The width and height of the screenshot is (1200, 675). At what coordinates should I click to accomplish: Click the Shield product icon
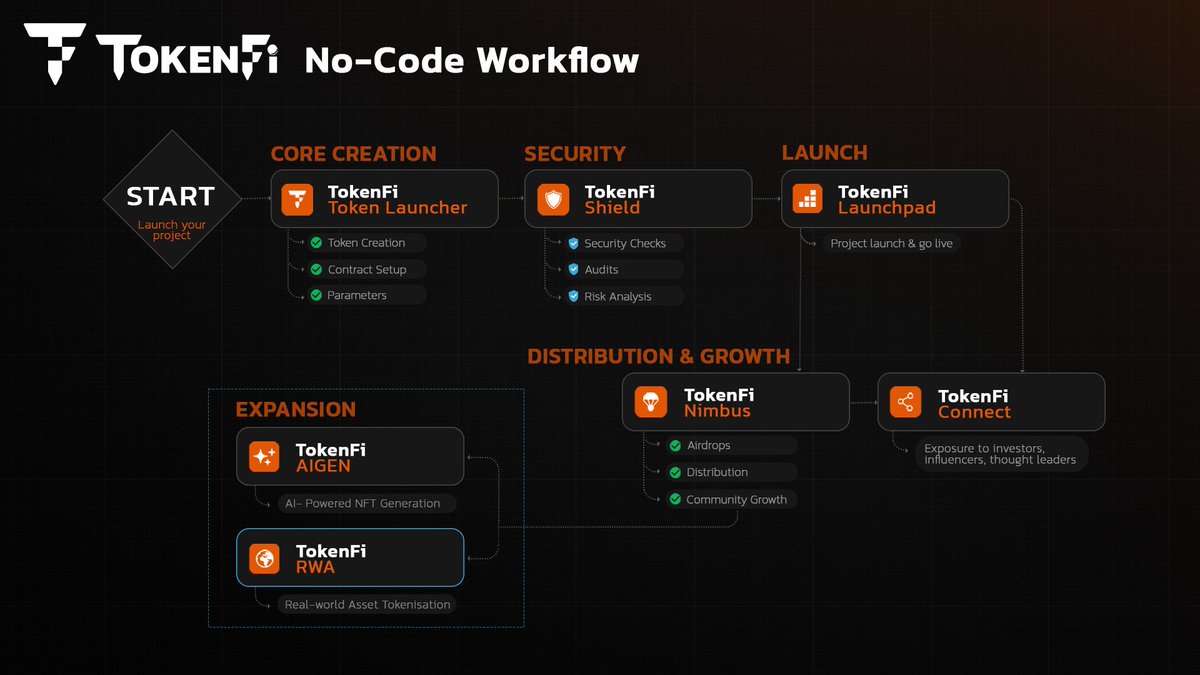pos(553,199)
